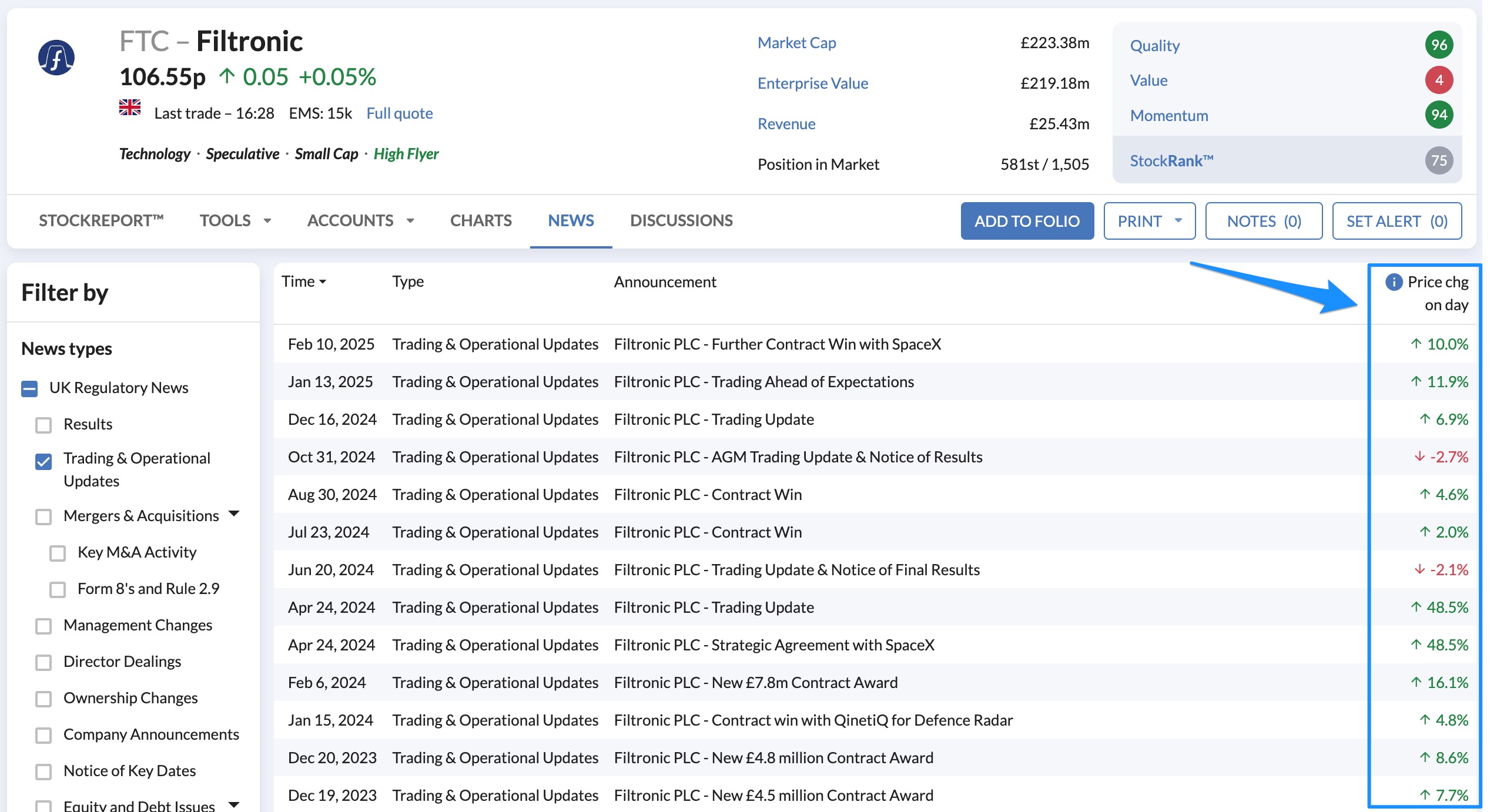Open the ACCOUNTS dropdown menu
This screenshot has height=812, width=1507.
(x=361, y=220)
